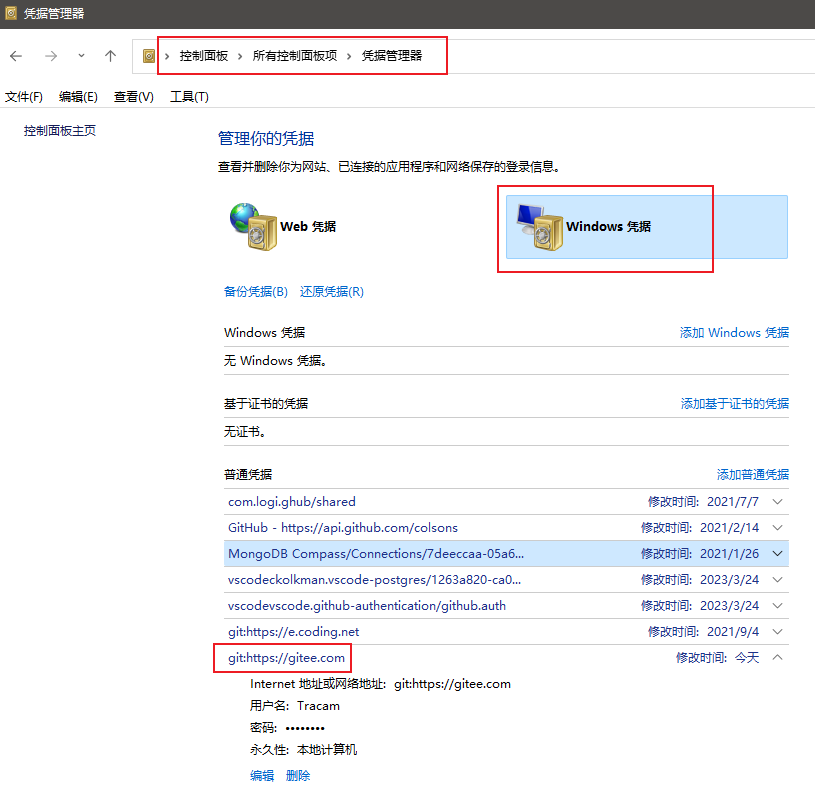Expand the GitHub credential row chevron
The width and height of the screenshot is (815, 788).
click(x=778, y=527)
